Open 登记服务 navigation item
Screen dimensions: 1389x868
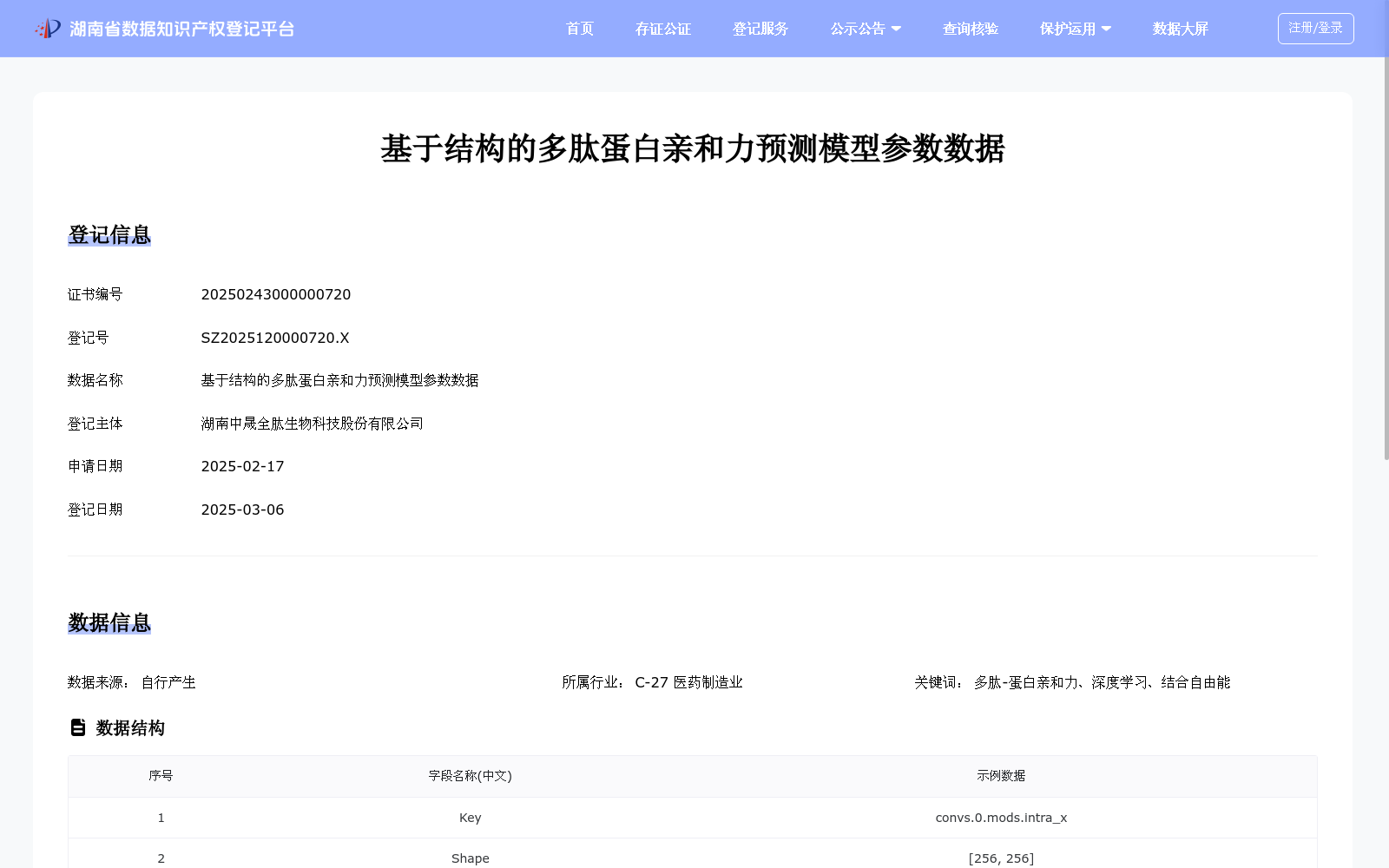[x=760, y=29]
